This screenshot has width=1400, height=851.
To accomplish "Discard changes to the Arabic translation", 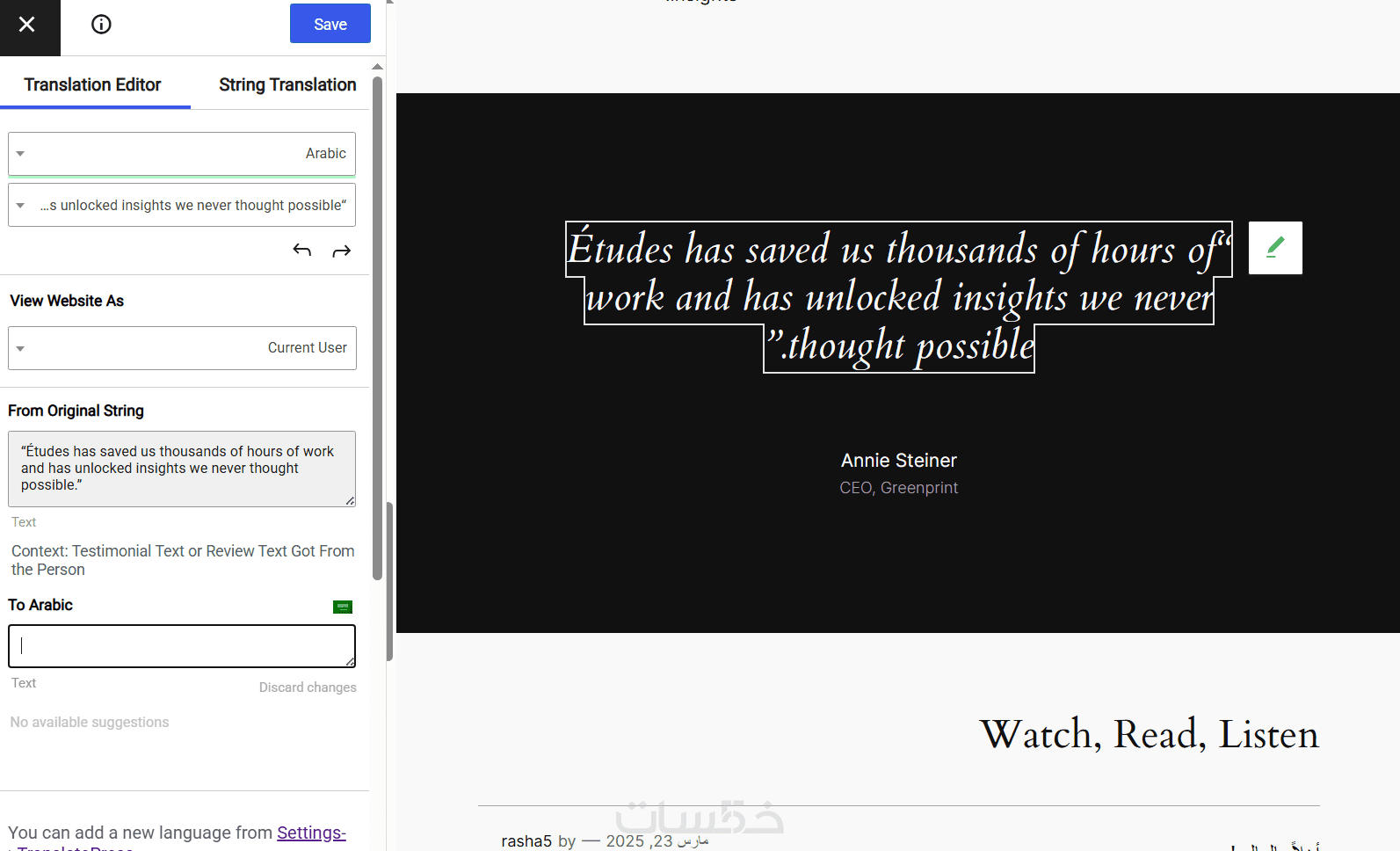I will click(x=308, y=687).
